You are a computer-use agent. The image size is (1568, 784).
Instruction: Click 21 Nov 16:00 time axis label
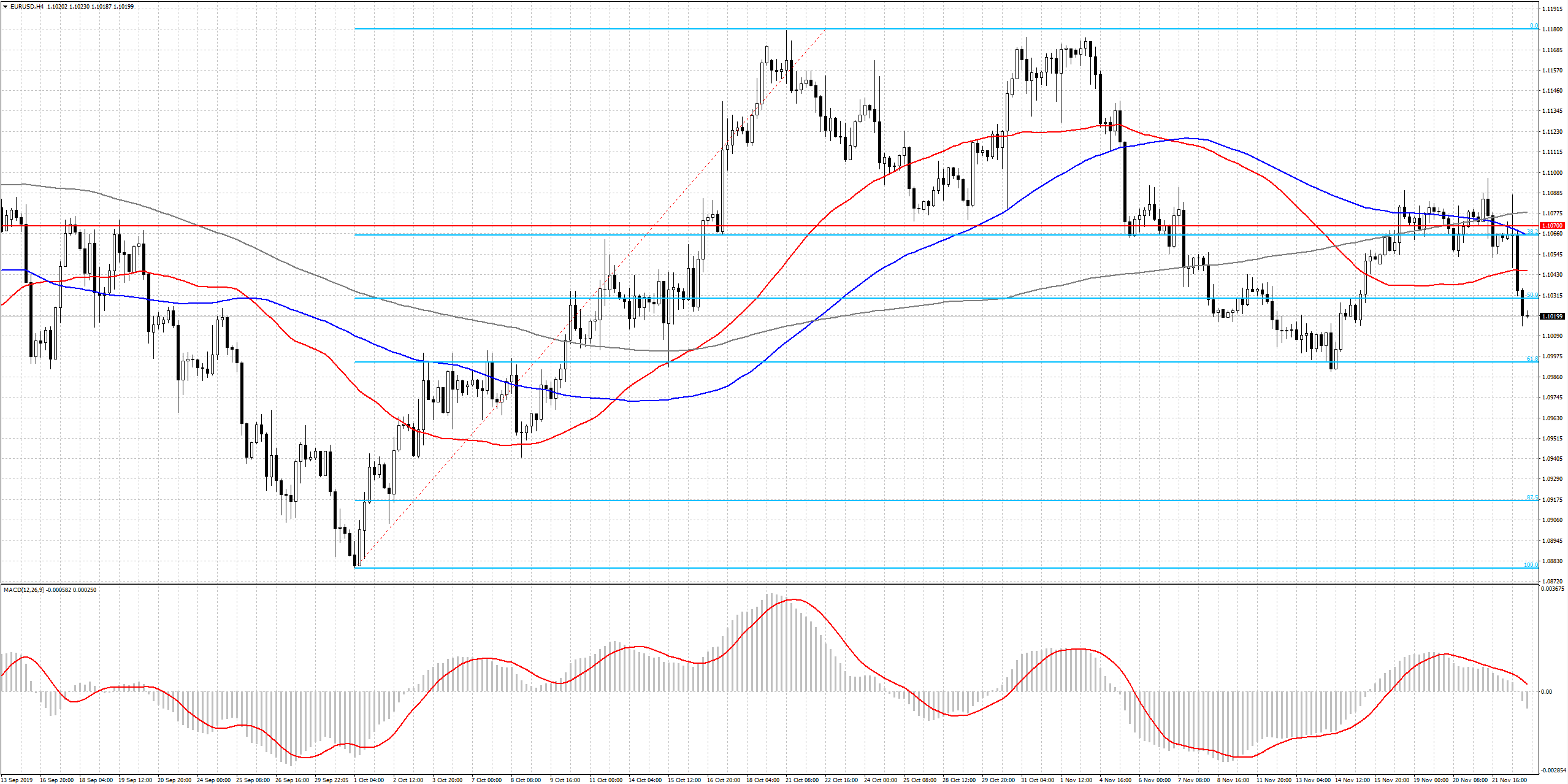1509,780
